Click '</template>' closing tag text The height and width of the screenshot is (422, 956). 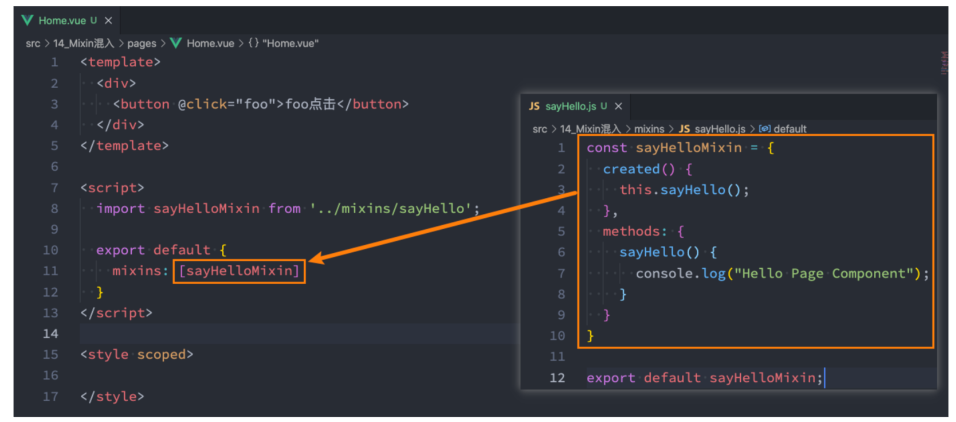124,146
